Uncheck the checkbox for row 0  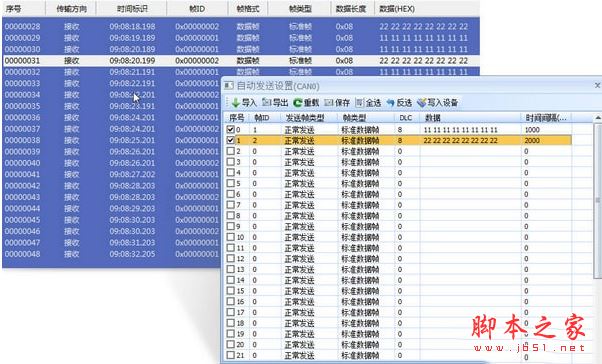230,129
